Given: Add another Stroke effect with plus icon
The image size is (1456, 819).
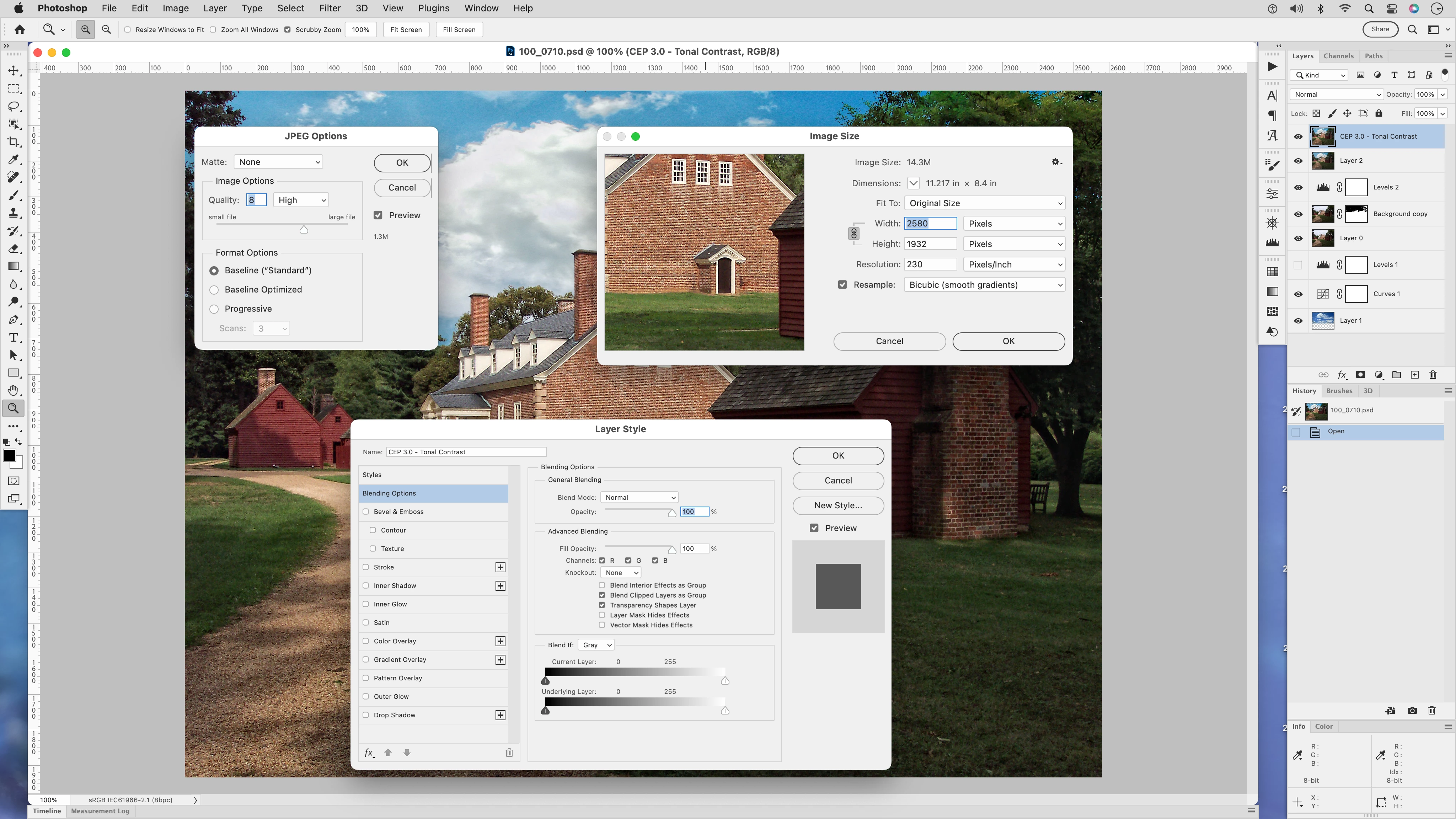Looking at the screenshot, I should [x=500, y=567].
